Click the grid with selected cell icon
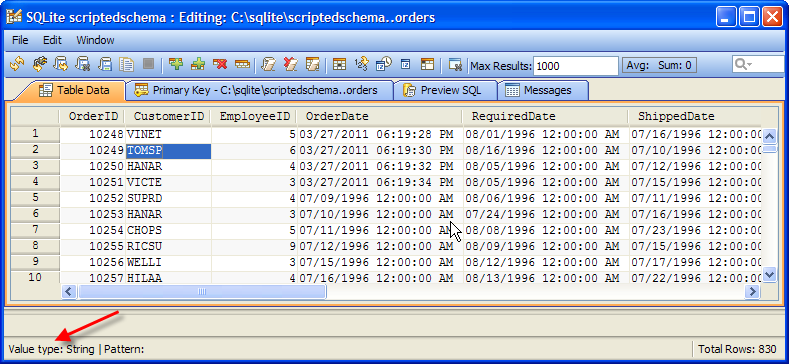This screenshot has height=364, width=789. tap(340, 64)
